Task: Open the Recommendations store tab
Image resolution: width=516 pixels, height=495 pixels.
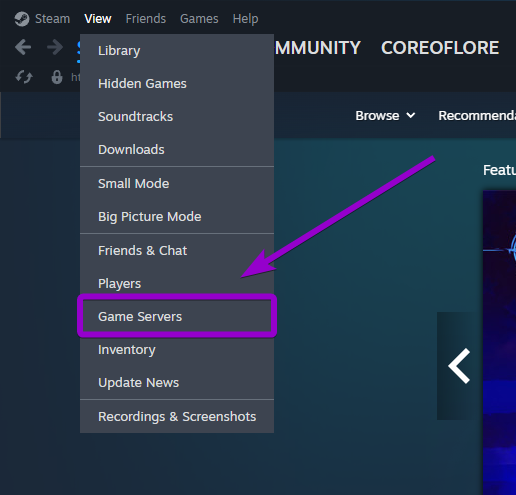Action: 477,116
